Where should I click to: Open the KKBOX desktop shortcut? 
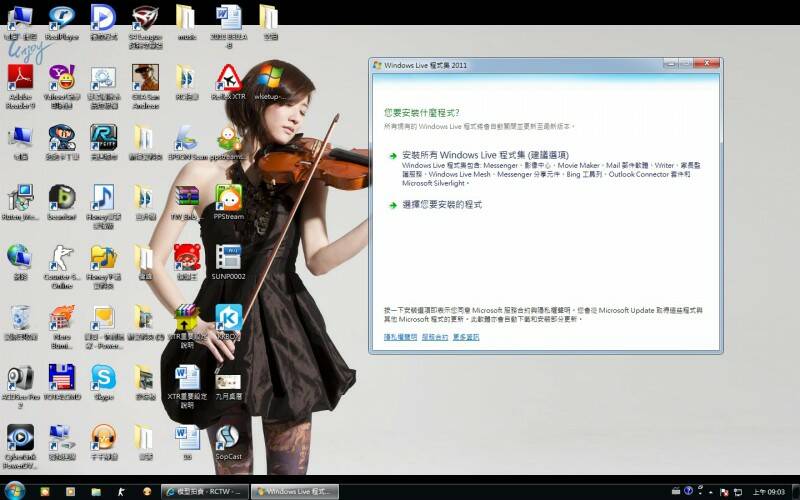point(229,322)
